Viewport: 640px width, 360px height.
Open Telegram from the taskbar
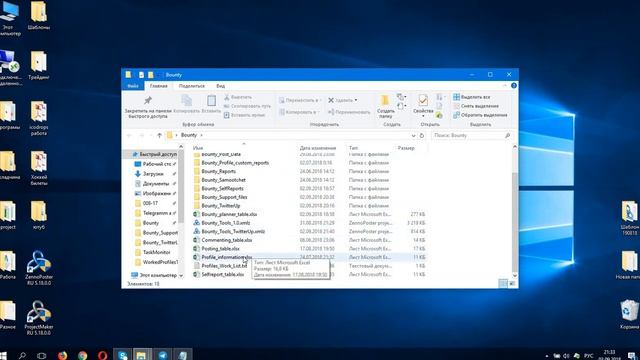162,355
